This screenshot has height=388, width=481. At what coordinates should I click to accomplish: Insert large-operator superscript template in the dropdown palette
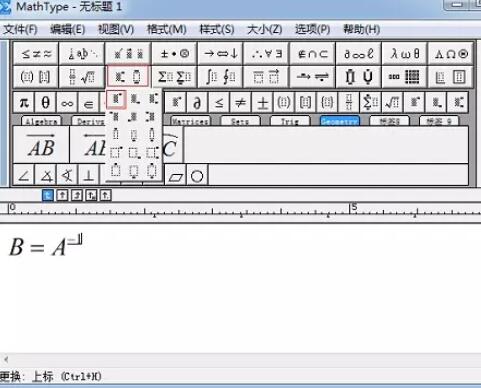(x=116, y=152)
